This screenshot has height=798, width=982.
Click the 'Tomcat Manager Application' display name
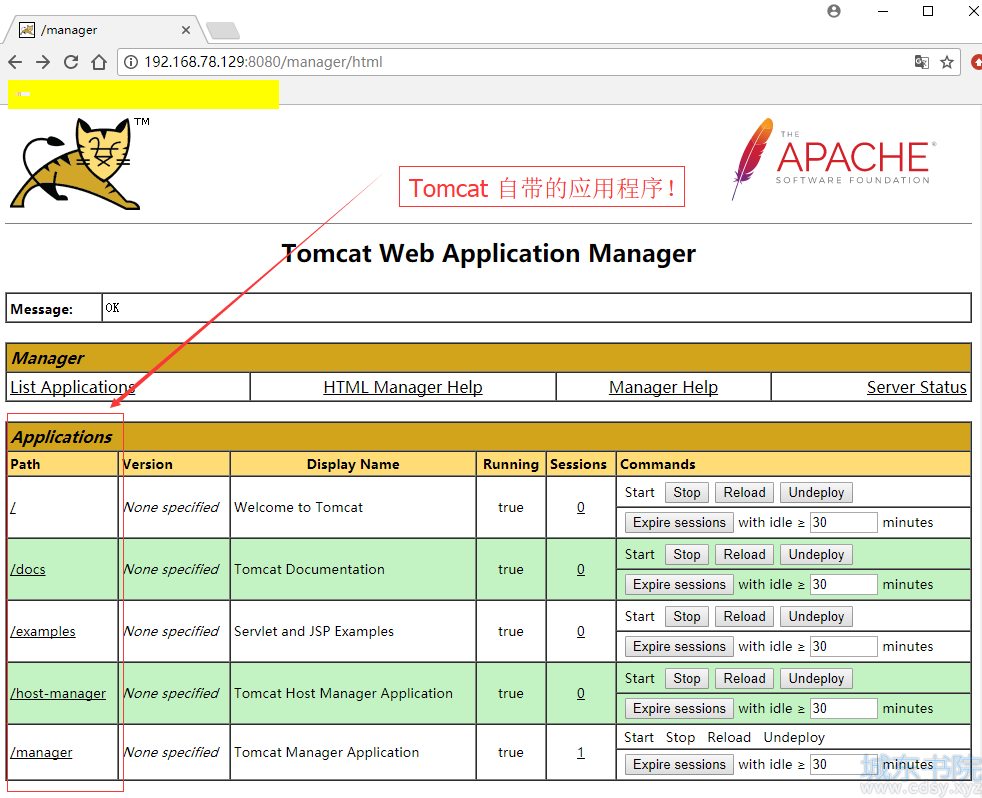(x=326, y=752)
